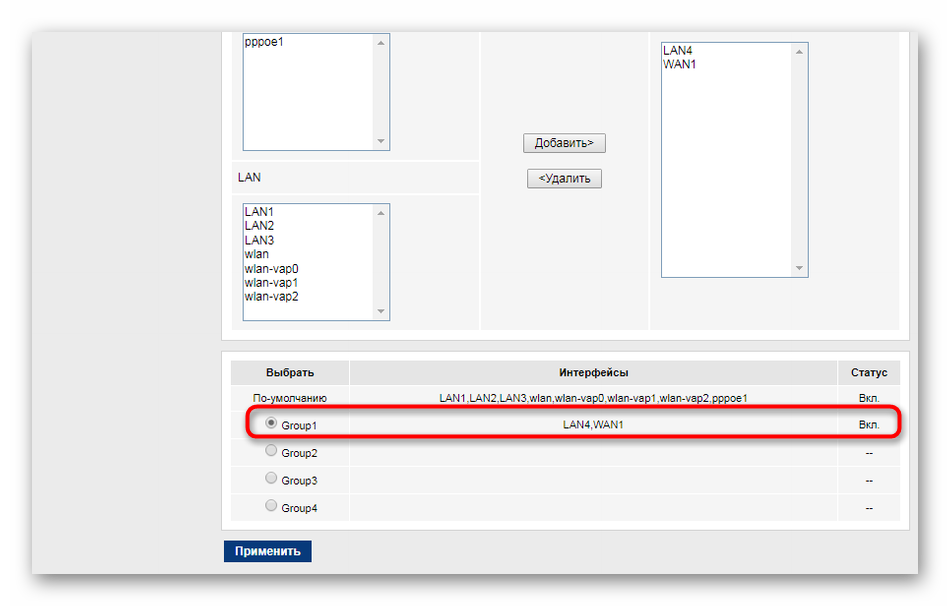Select LAN3 in the LAN list
Image resolution: width=950 pixels, height=606 pixels.
pyautogui.click(x=259, y=240)
